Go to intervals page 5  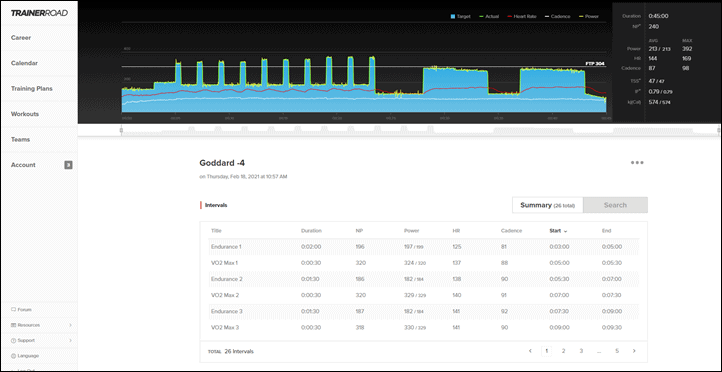(617, 351)
